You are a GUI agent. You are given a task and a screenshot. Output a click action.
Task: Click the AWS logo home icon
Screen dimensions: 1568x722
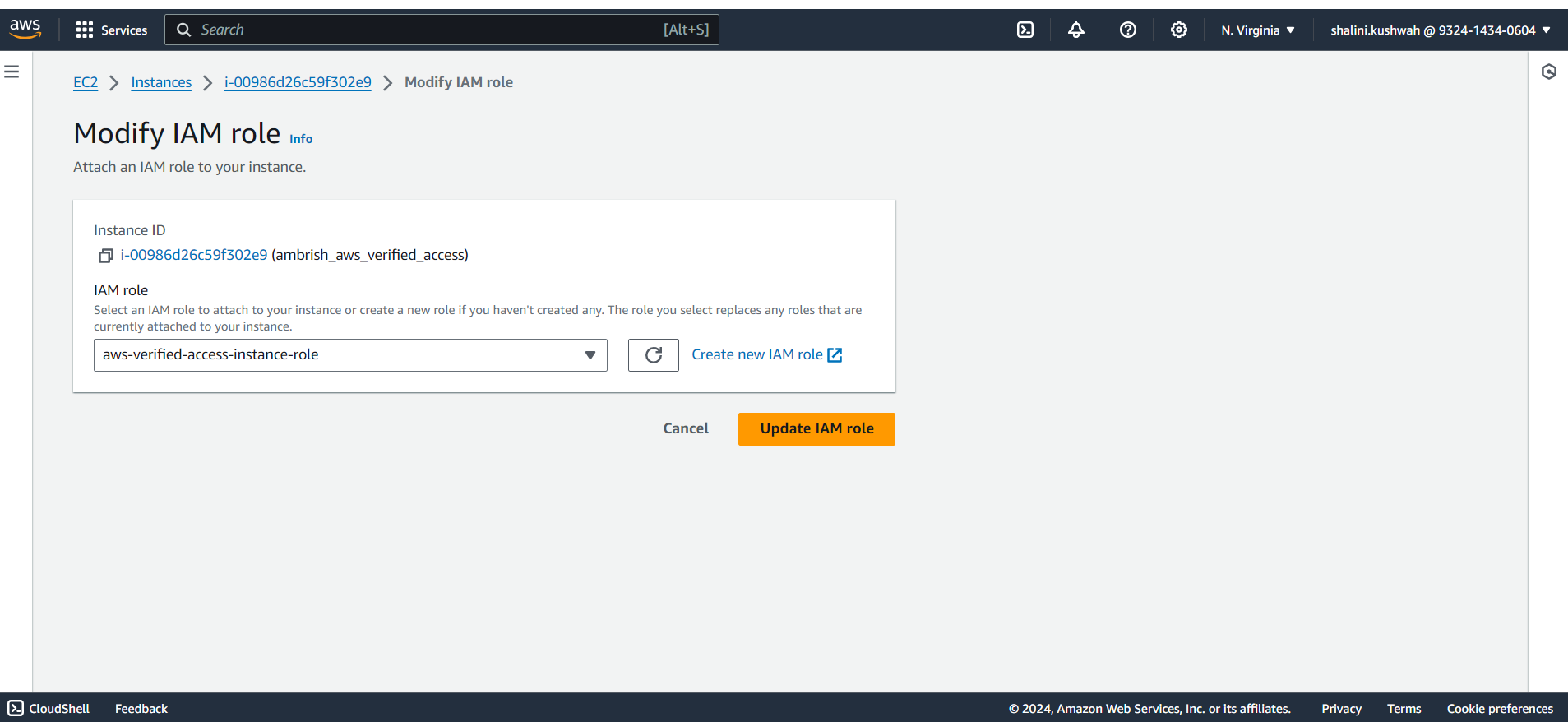point(25,29)
